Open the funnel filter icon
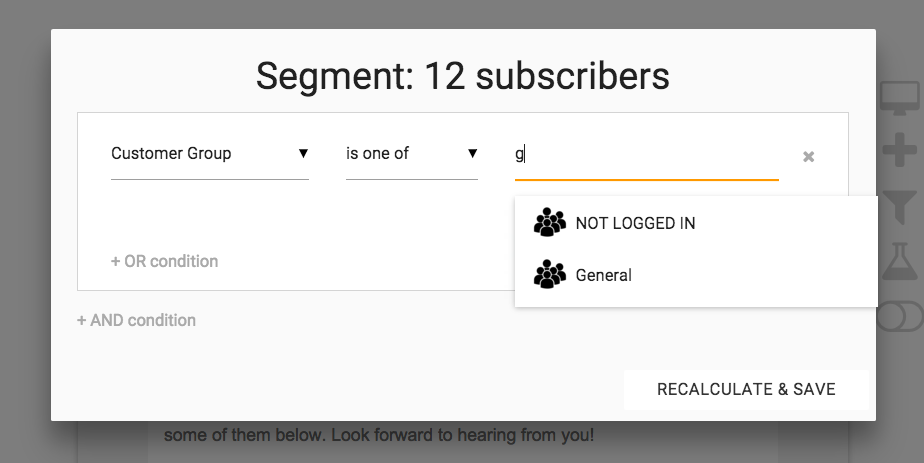This screenshot has height=463, width=924. click(900, 206)
